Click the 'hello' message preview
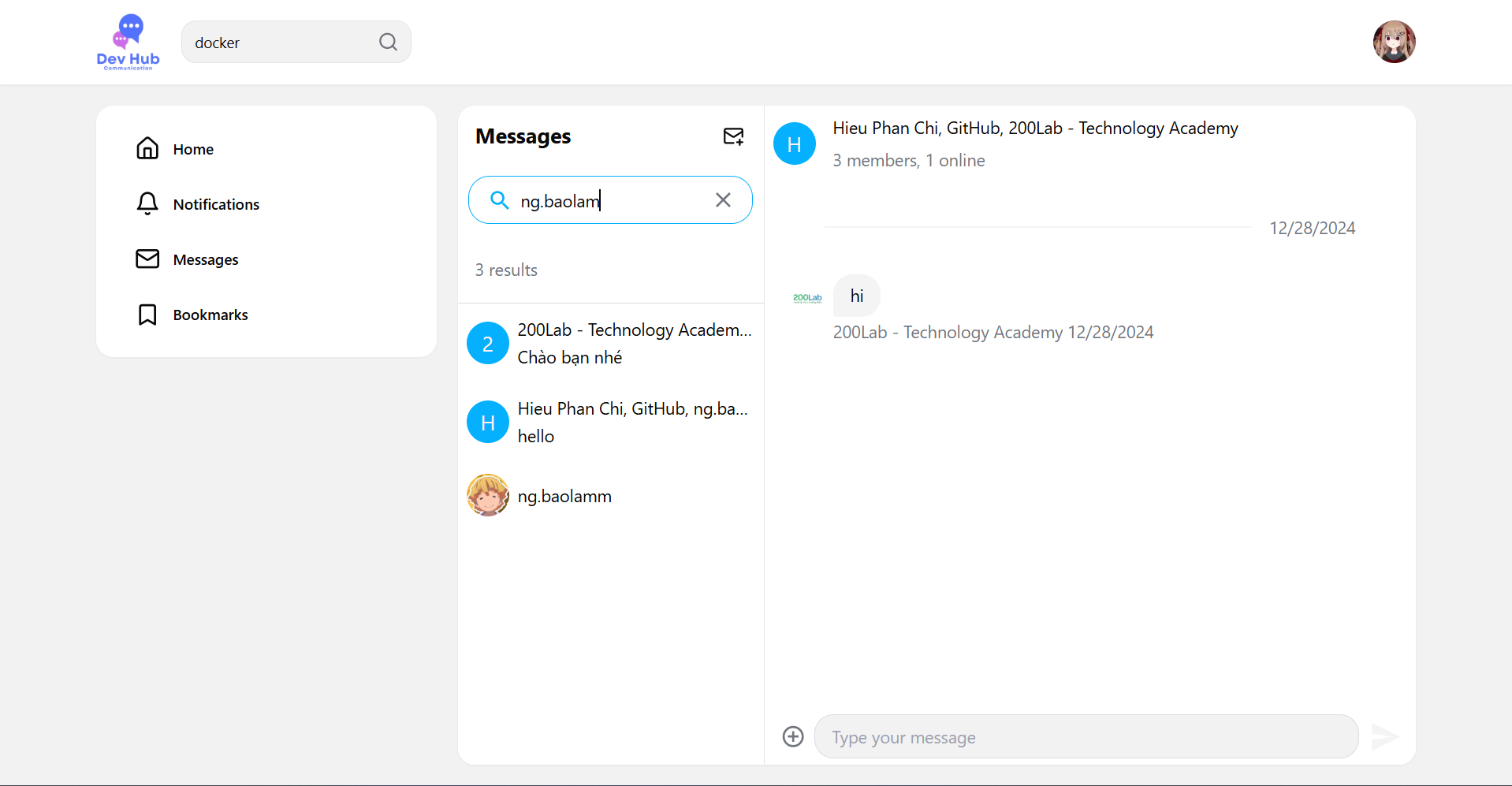 (x=536, y=436)
